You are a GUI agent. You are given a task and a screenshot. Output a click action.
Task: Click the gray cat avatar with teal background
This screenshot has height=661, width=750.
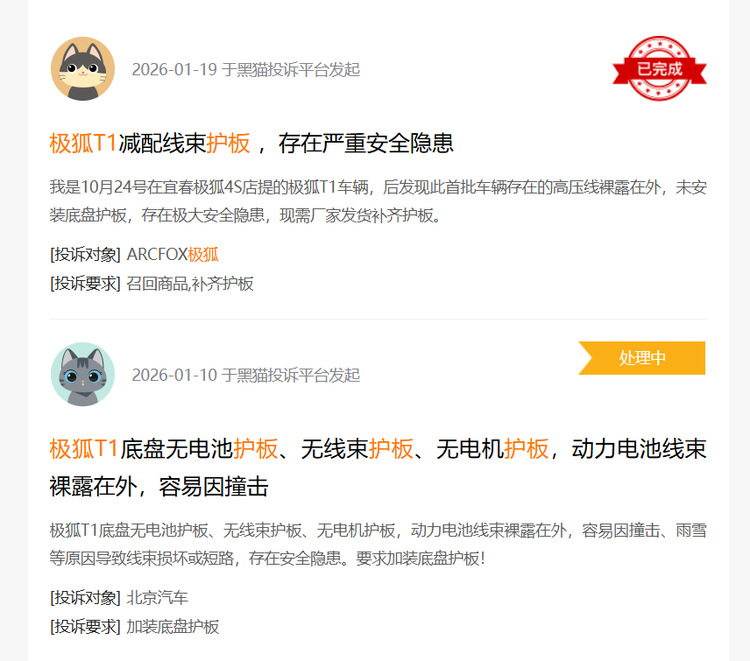click(83, 374)
